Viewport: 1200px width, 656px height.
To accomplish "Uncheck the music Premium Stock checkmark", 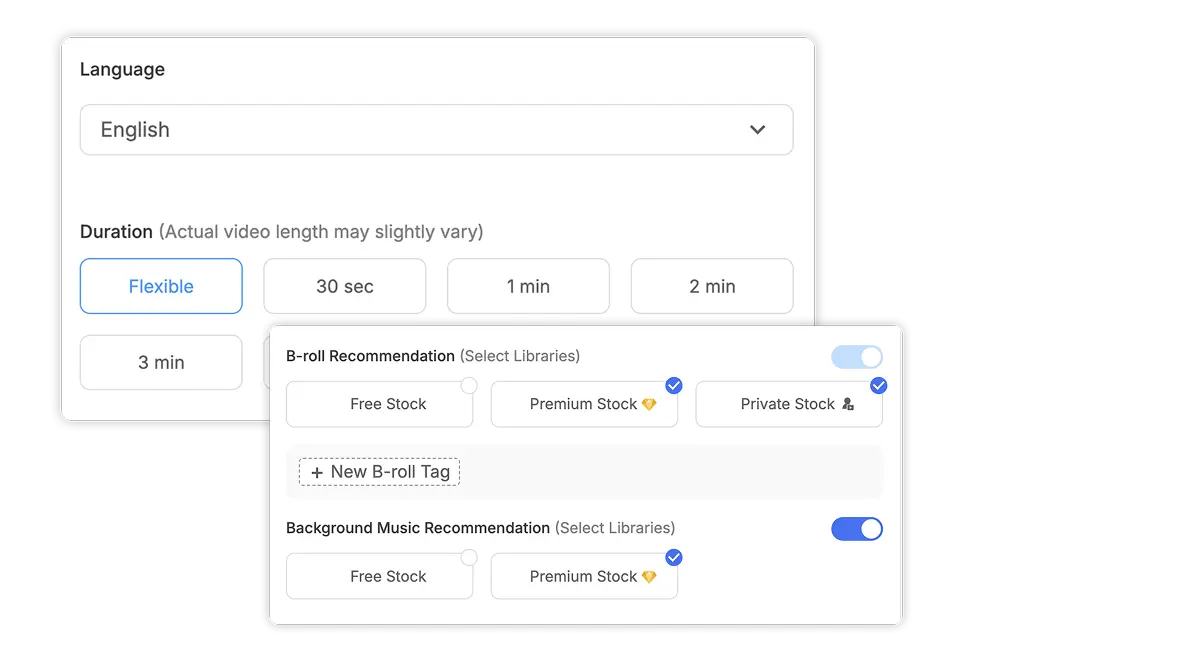I will pyautogui.click(x=674, y=558).
